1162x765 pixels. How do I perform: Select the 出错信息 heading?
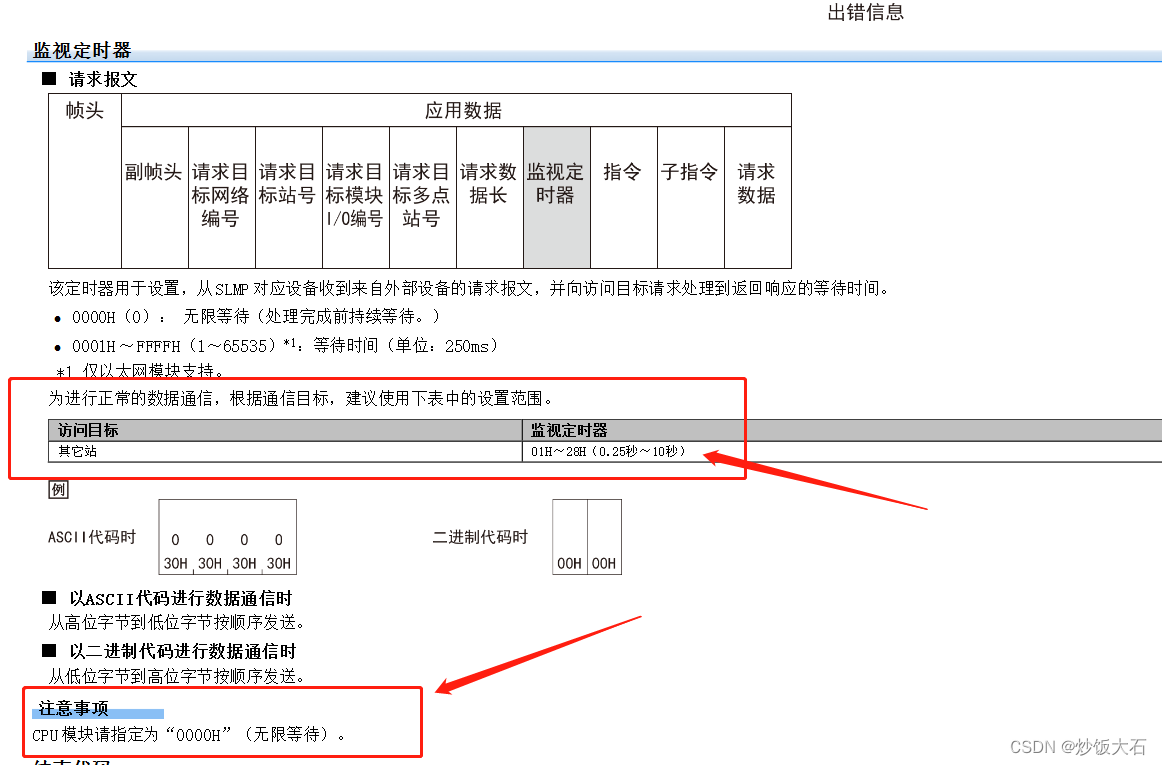pyautogui.click(x=864, y=12)
